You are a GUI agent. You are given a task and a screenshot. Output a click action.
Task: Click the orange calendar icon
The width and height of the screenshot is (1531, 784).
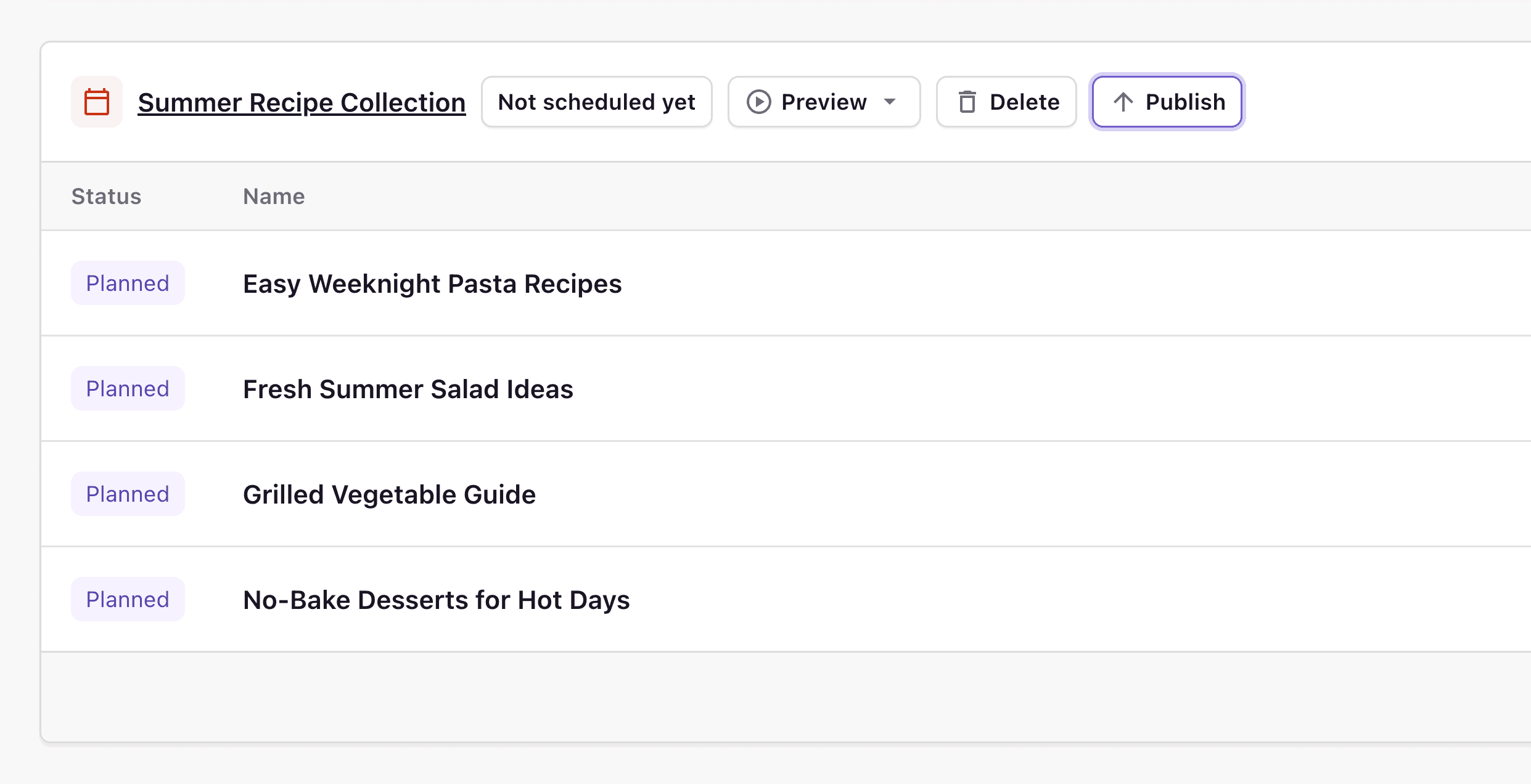click(97, 102)
